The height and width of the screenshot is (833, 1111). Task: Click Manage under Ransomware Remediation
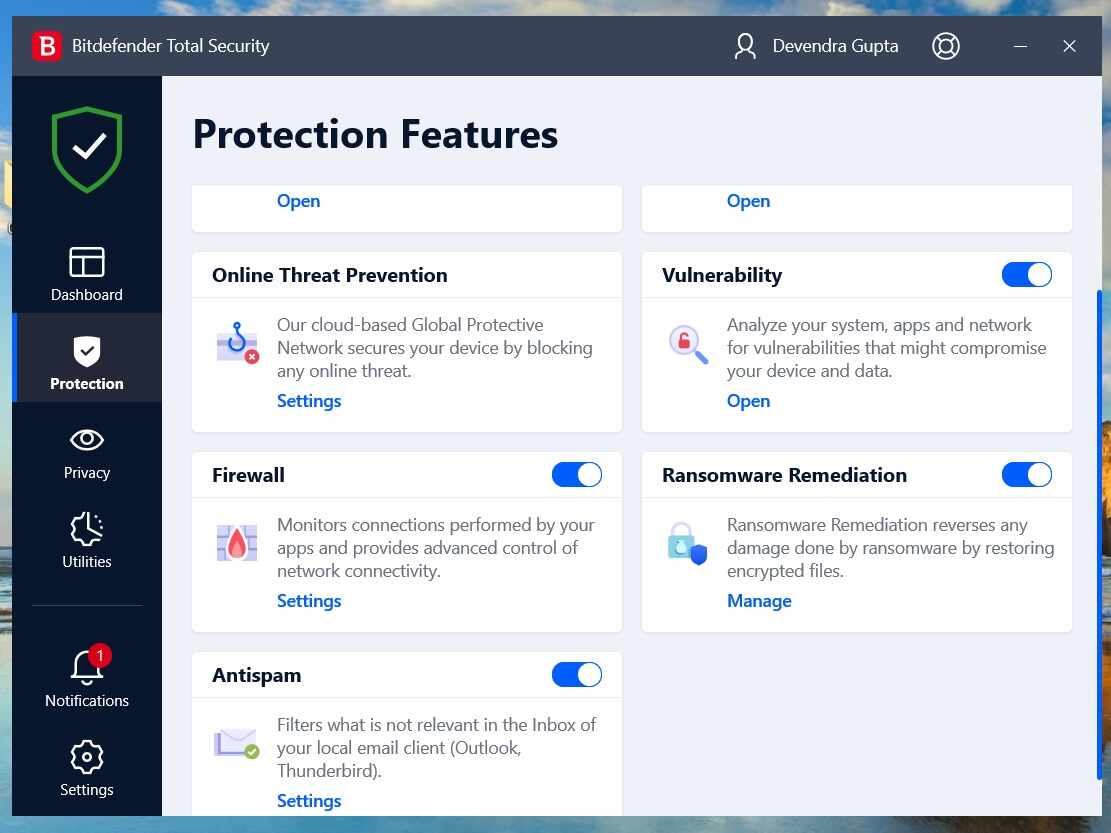click(759, 600)
